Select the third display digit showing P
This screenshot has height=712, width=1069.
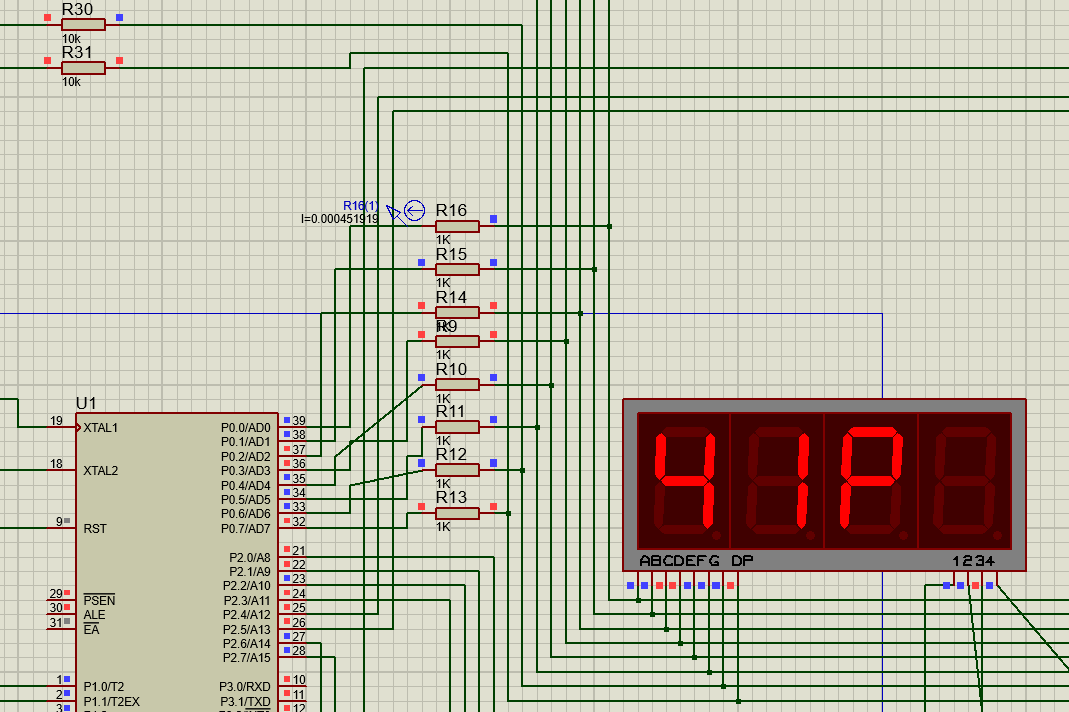pyautogui.click(x=871, y=480)
